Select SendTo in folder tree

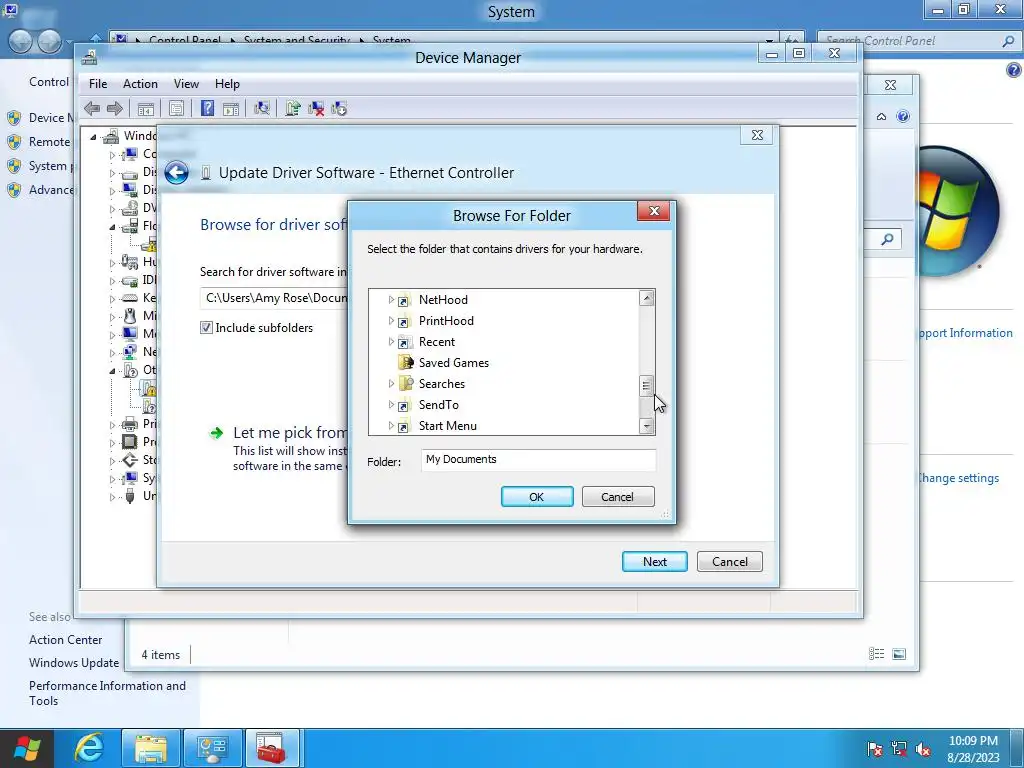438,405
